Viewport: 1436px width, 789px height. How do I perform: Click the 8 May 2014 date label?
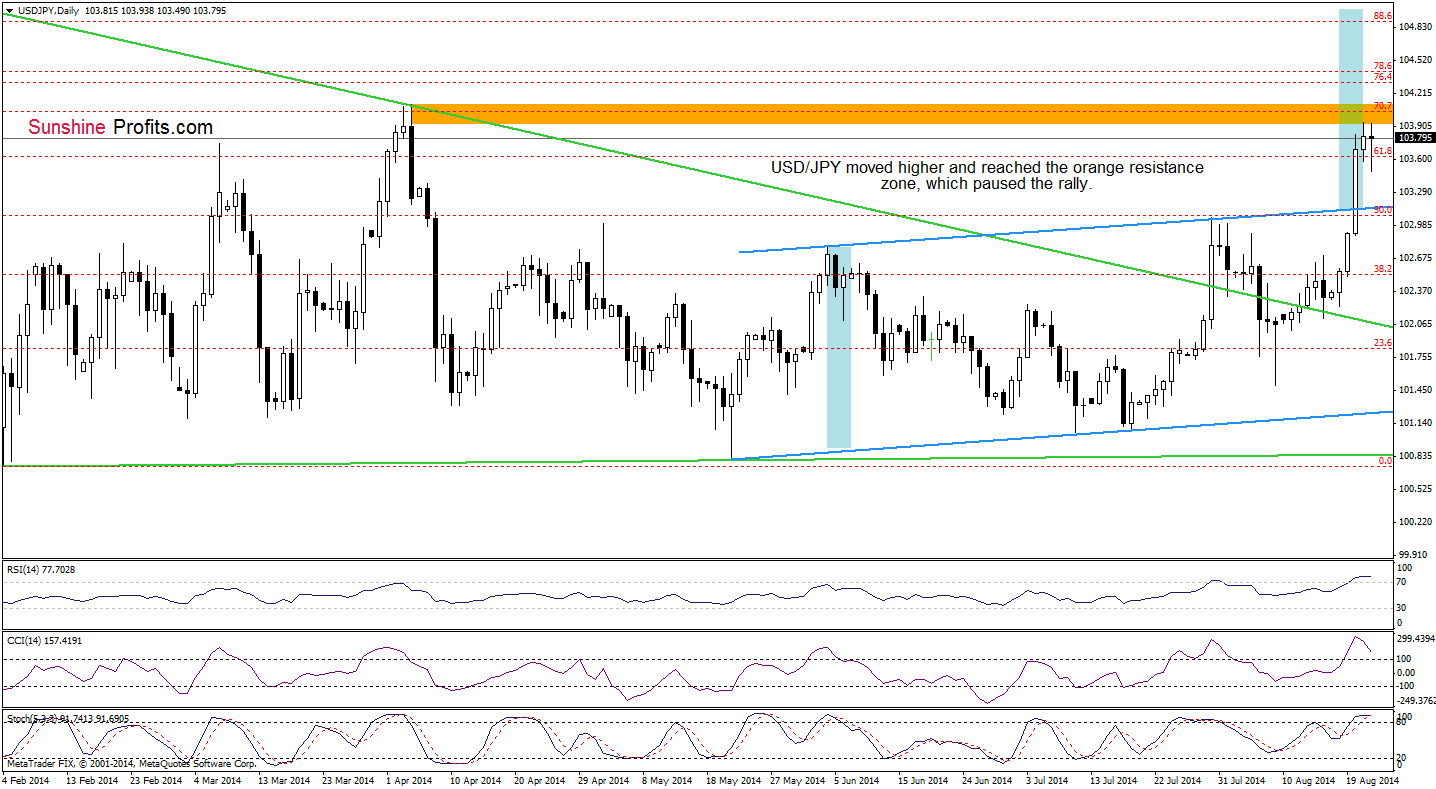[x=669, y=780]
